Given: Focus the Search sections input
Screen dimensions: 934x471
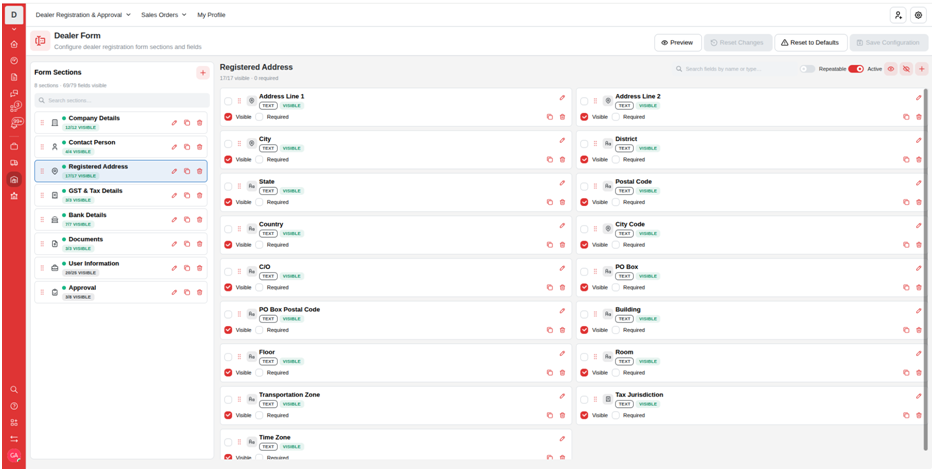Looking at the screenshot, I should (x=122, y=101).
